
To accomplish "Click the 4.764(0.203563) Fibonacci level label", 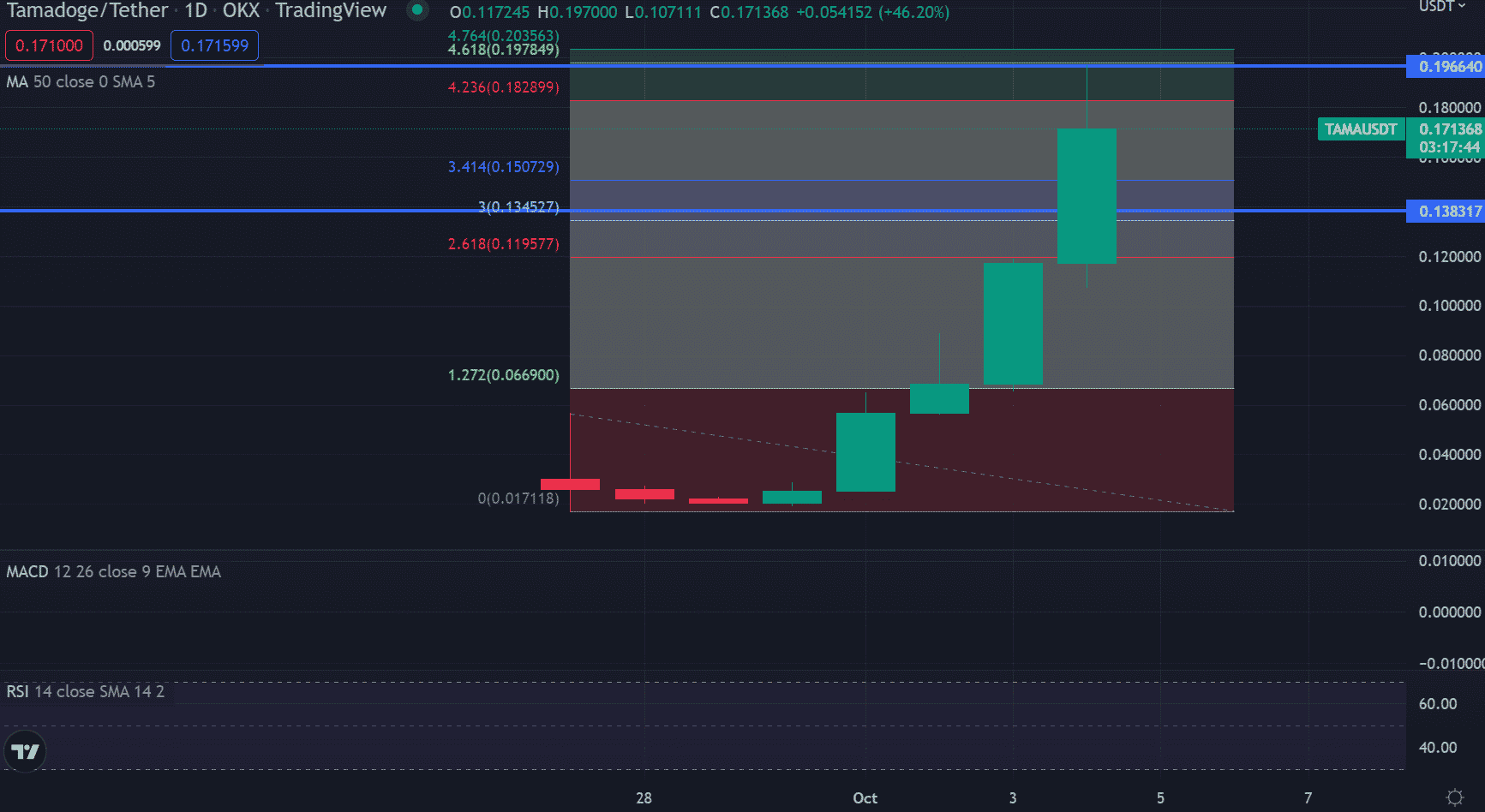I will point(503,35).
